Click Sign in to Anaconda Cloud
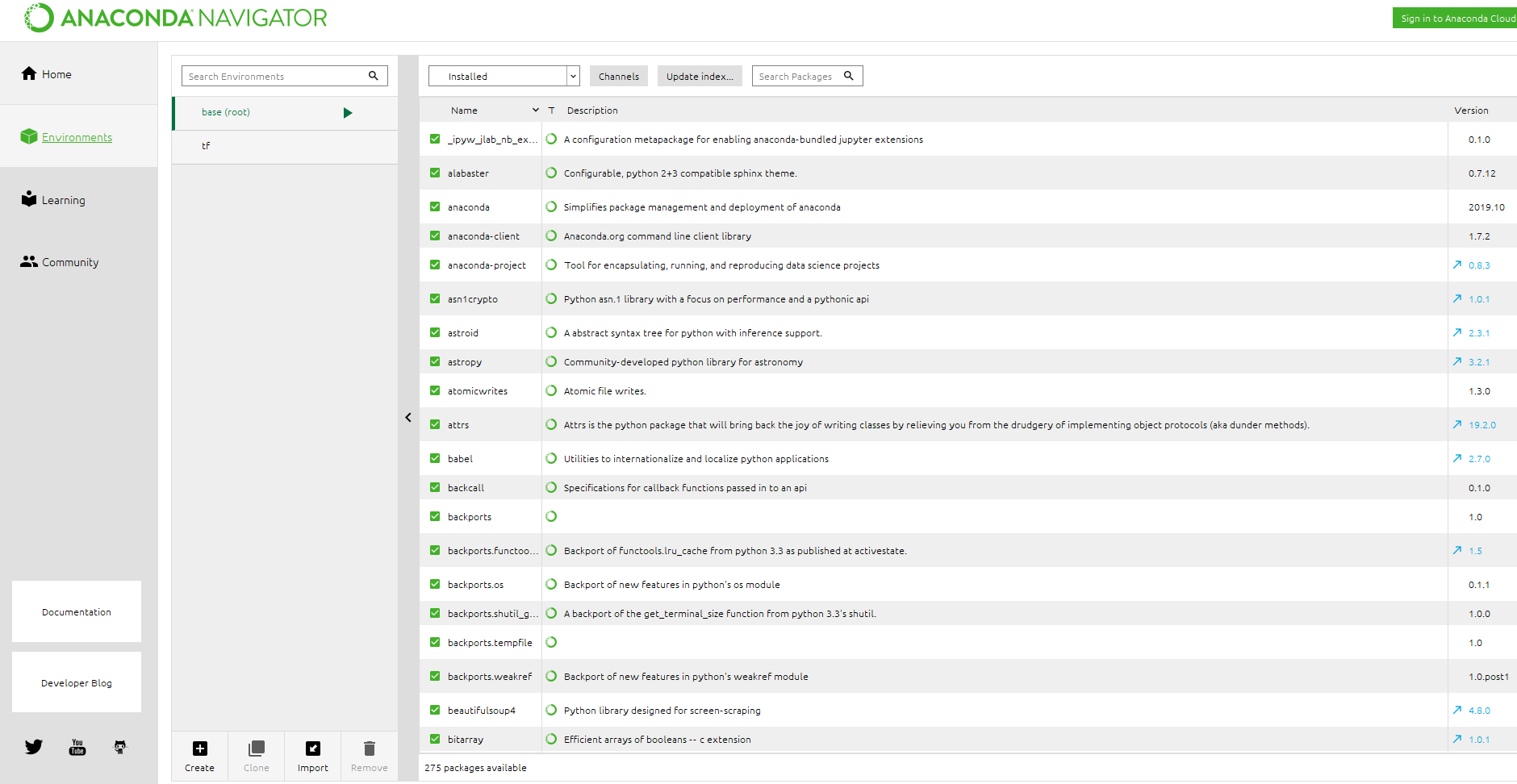1517x784 pixels. (x=1456, y=18)
